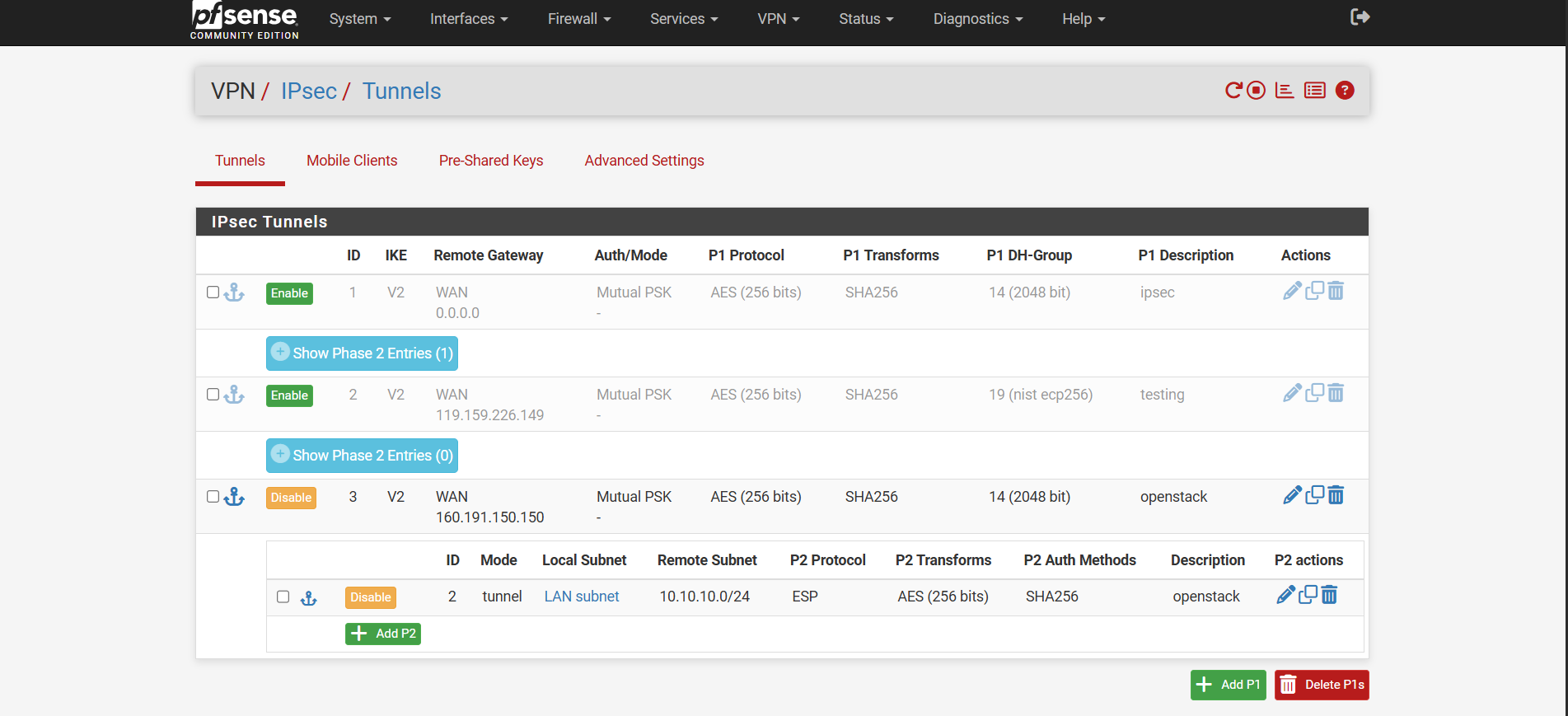1568x716 pixels.
Task: Delete the openstack phase 2 entry
Action: (x=1329, y=595)
